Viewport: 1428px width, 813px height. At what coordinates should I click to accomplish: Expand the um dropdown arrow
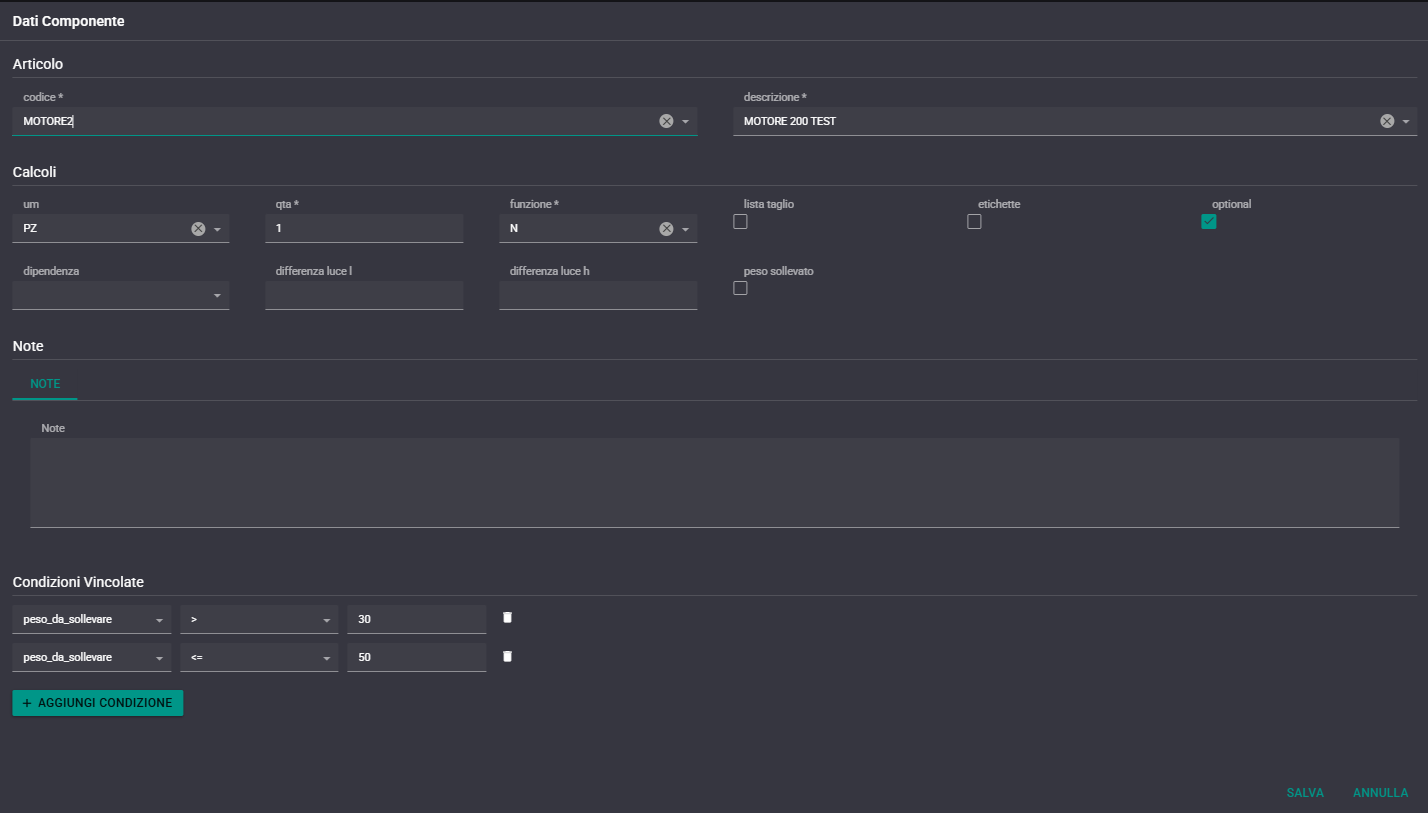pos(217,228)
